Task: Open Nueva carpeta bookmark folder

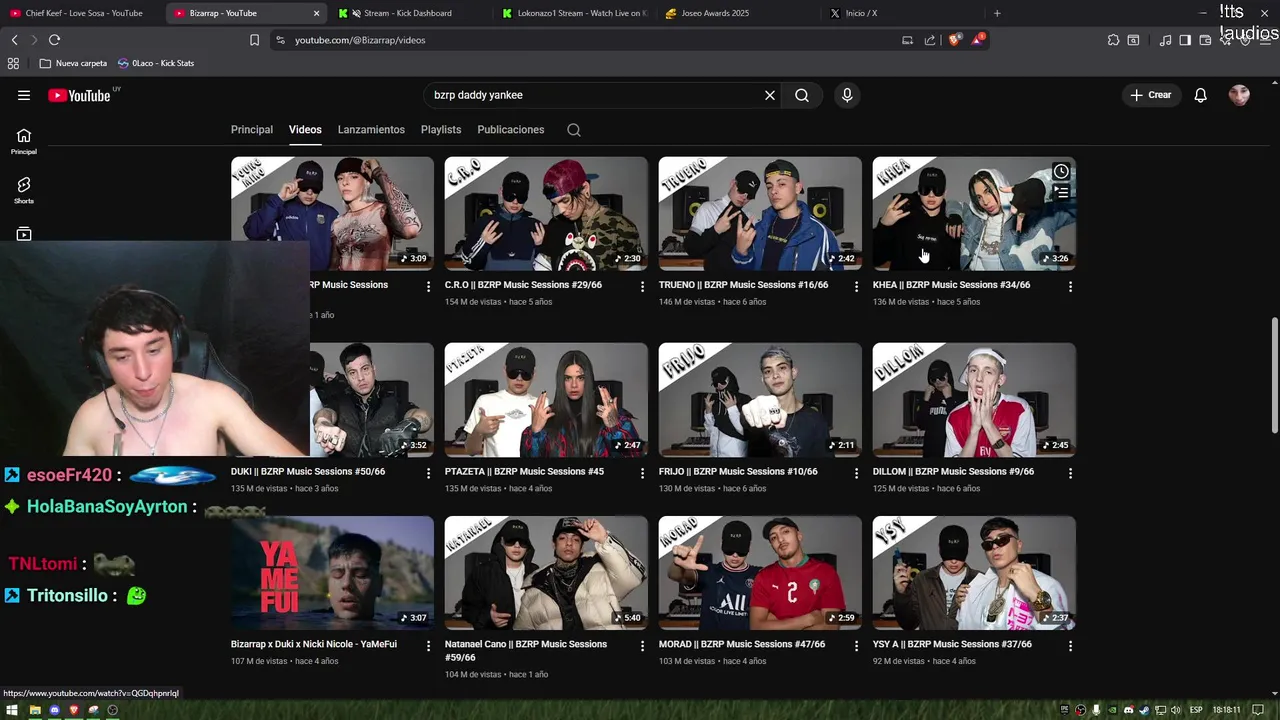Action: tap(73, 63)
